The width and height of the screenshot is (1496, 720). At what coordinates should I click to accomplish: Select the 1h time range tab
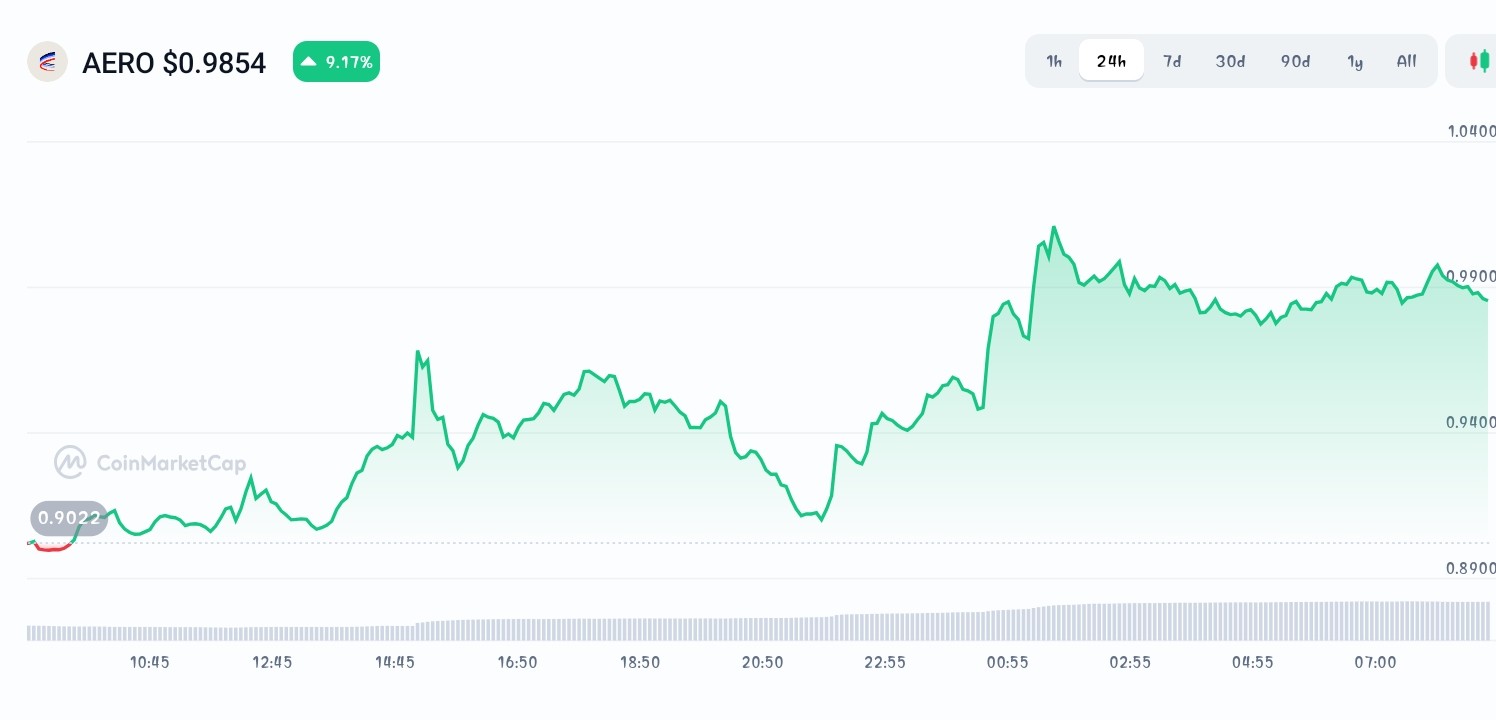1054,61
